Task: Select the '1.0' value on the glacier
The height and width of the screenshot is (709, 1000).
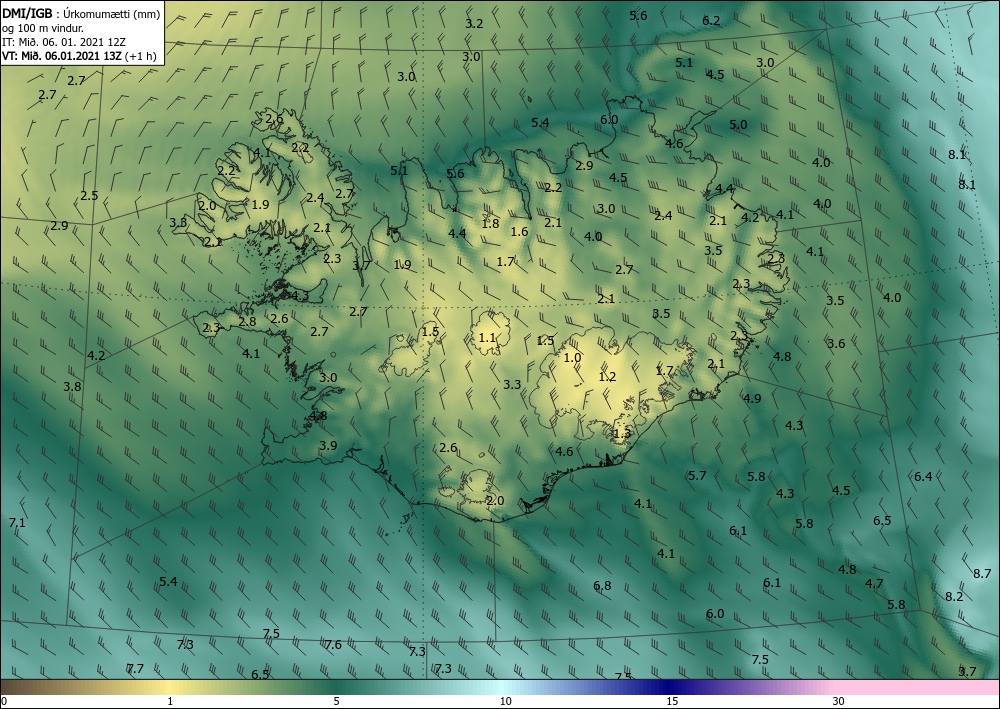Action: [573, 358]
